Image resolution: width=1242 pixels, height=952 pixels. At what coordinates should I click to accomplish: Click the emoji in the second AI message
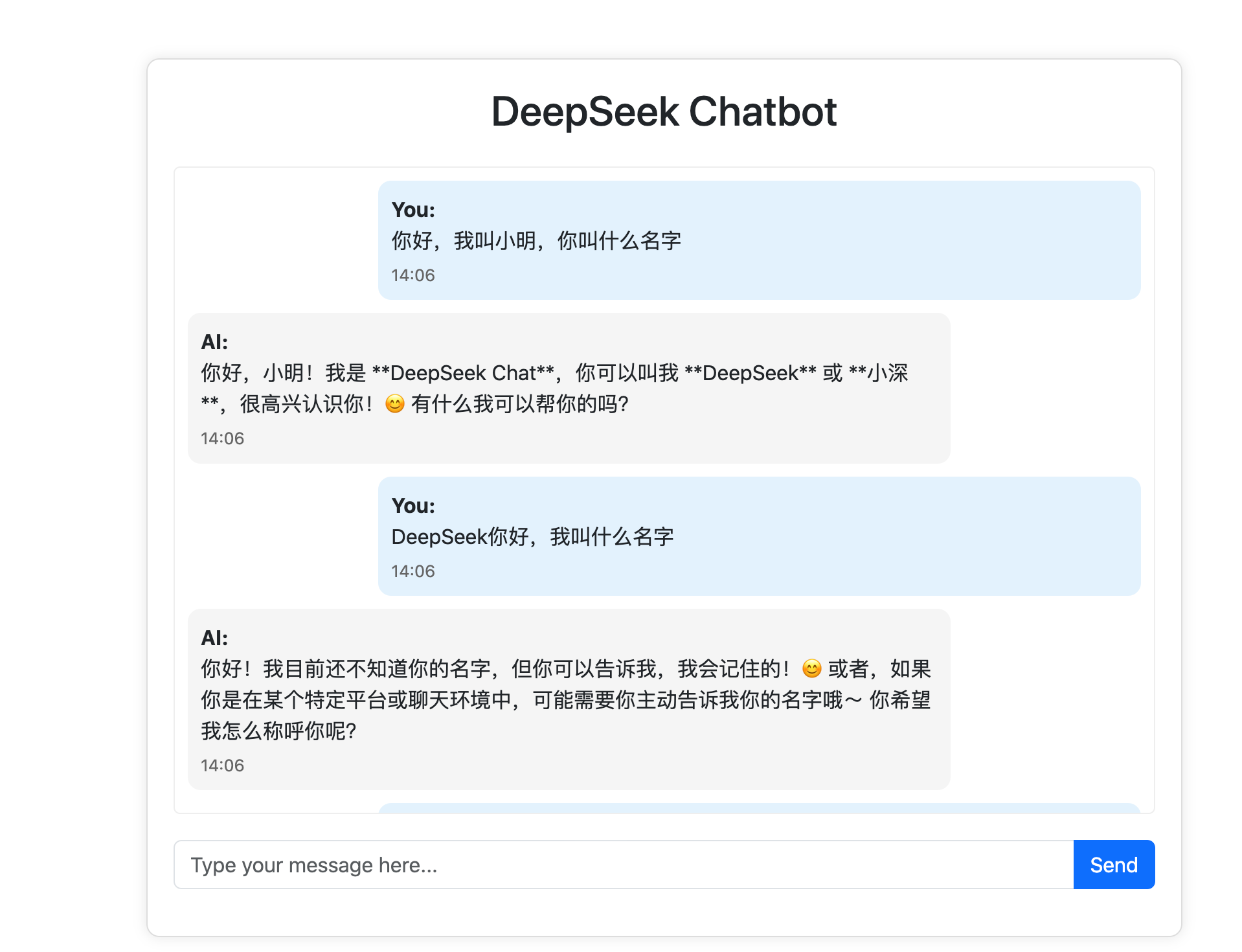[x=811, y=669]
